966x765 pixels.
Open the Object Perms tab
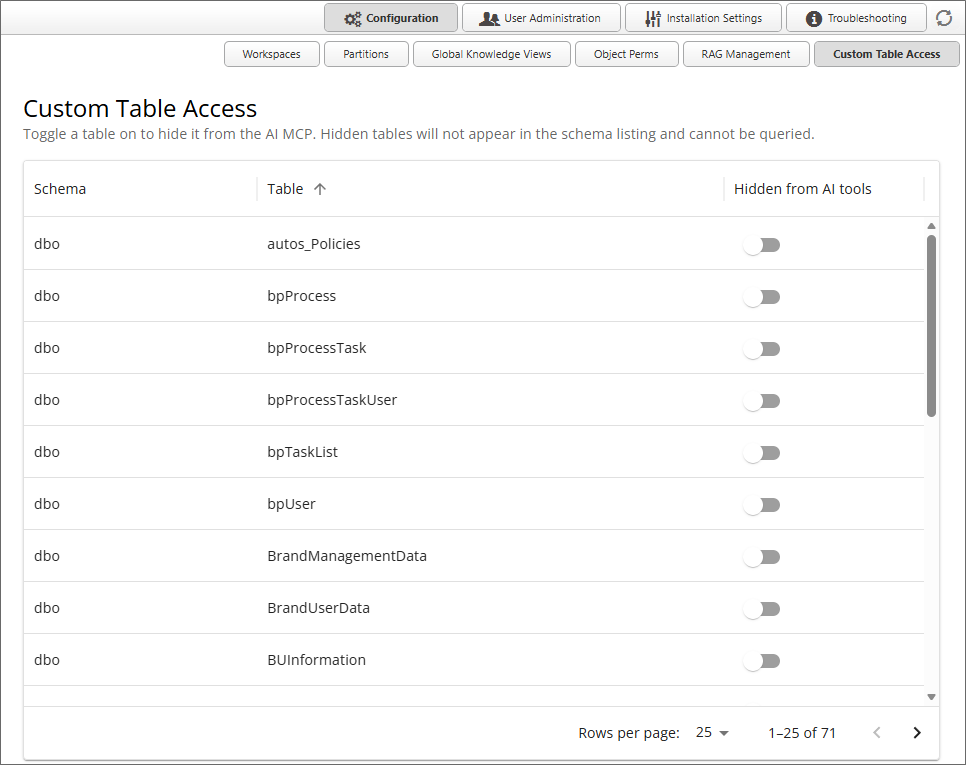(627, 54)
